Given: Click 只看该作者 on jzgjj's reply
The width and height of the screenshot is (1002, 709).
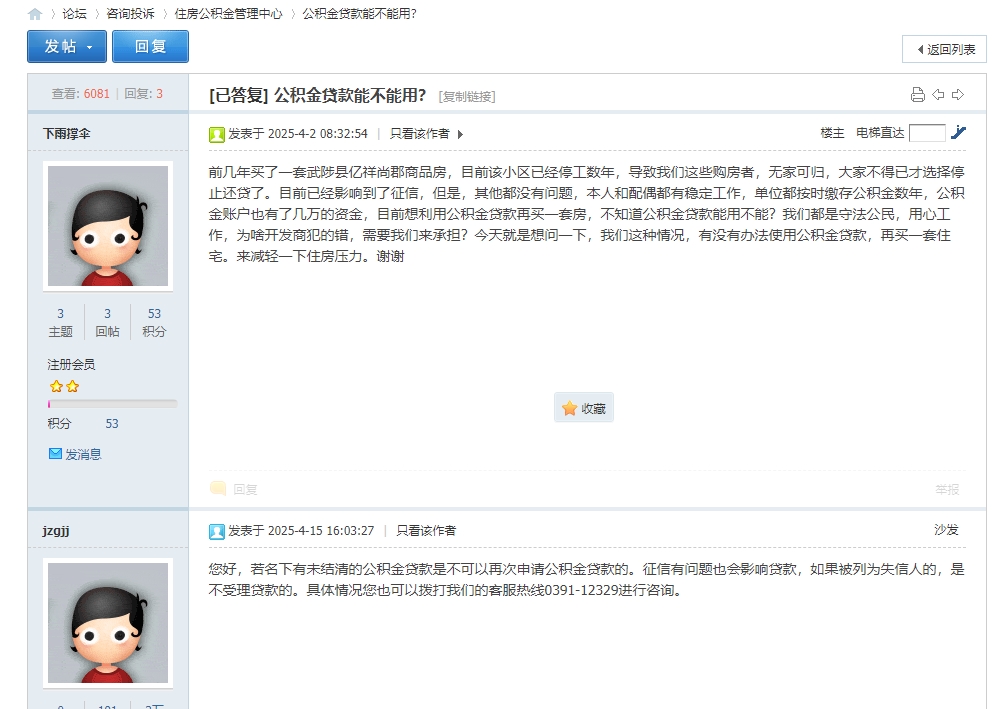Looking at the screenshot, I should pyautogui.click(x=426, y=531).
